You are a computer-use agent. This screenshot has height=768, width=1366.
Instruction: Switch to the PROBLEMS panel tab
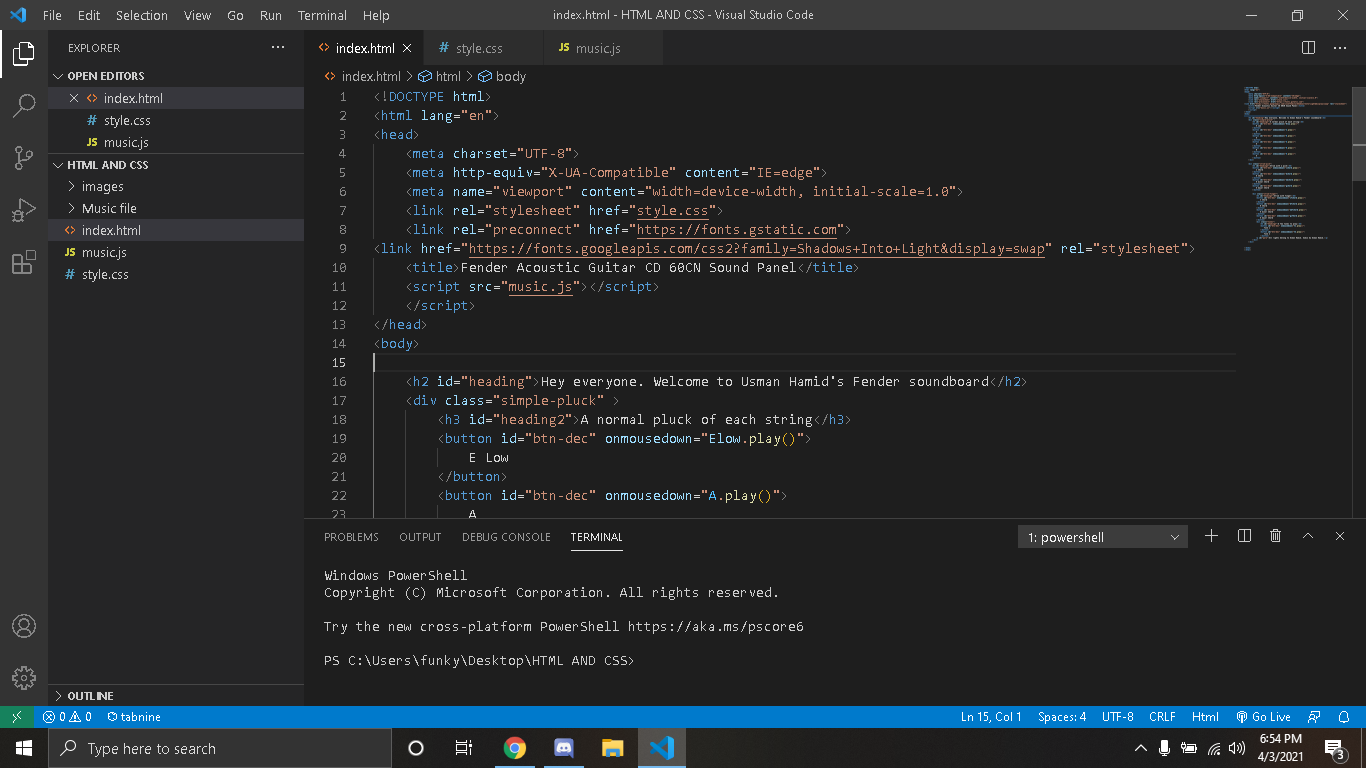coord(351,537)
